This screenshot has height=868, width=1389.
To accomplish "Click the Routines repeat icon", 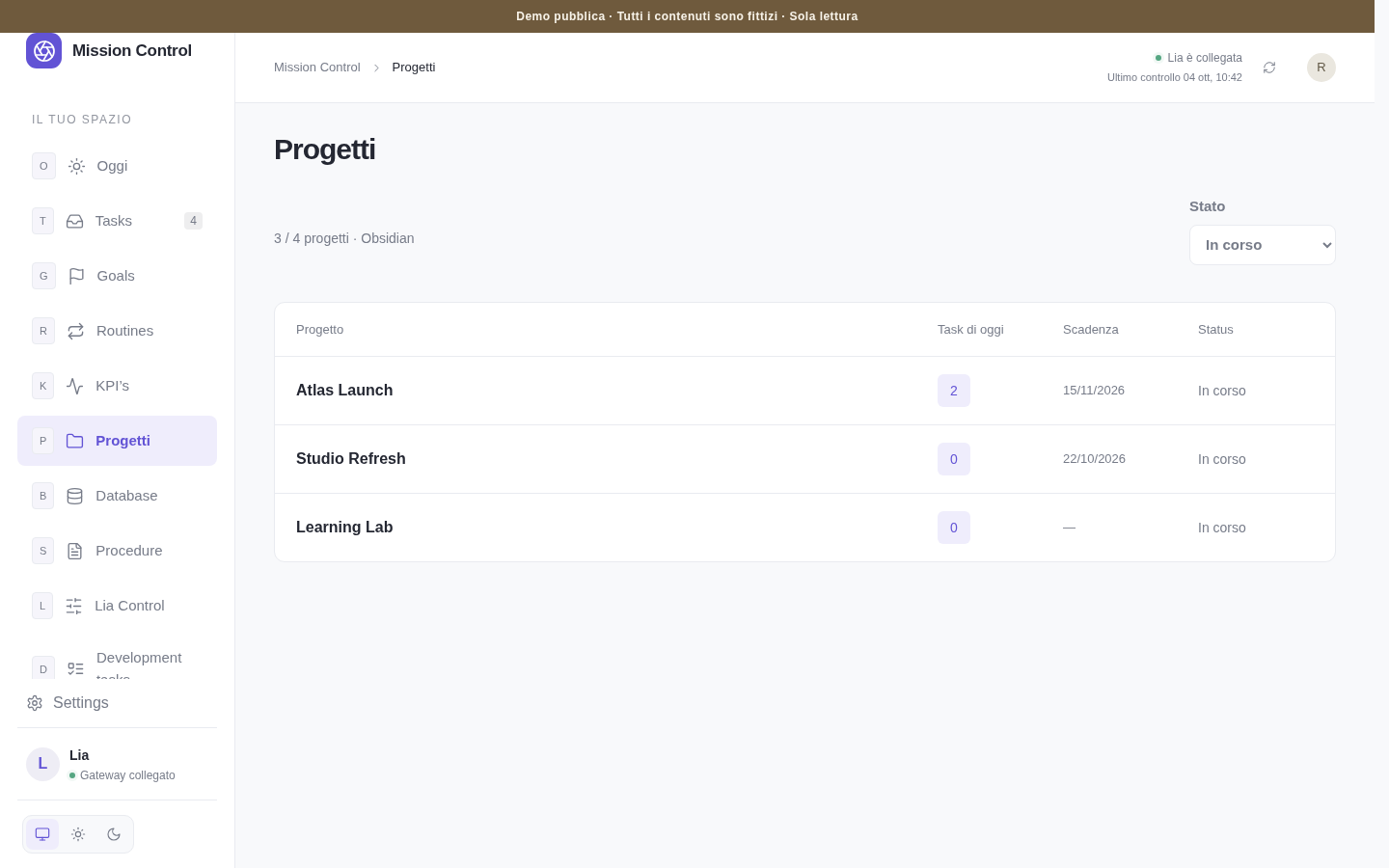I will [75, 331].
